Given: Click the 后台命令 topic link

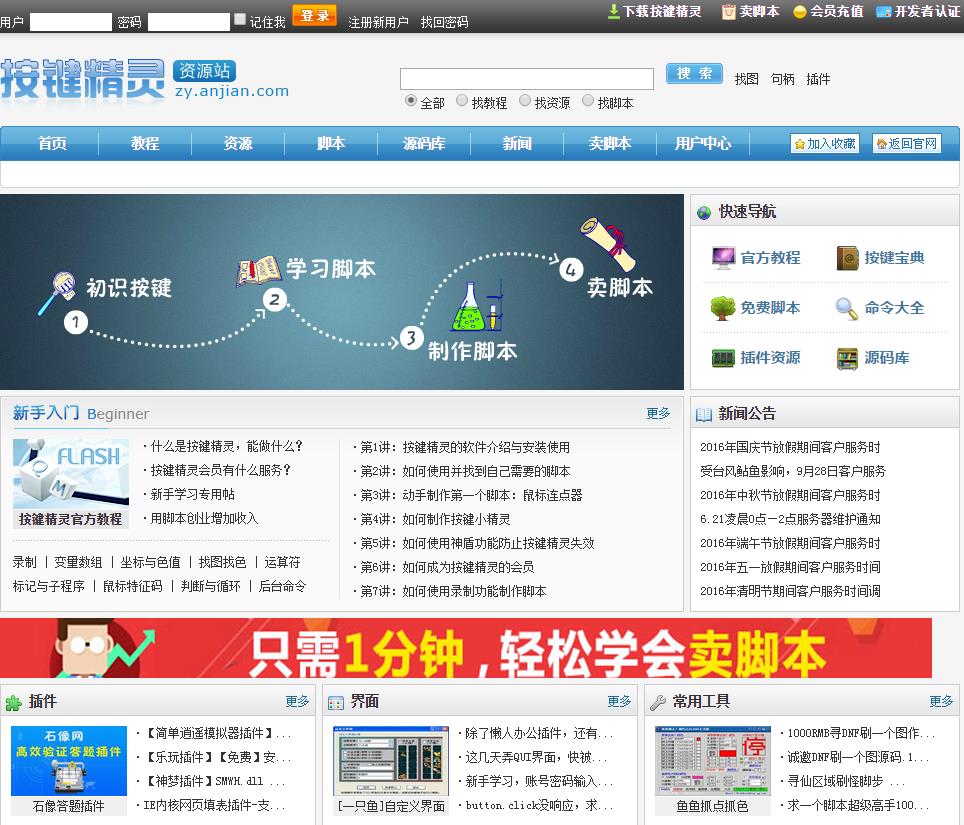Looking at the screenshot, I should (x=282, y=586).
